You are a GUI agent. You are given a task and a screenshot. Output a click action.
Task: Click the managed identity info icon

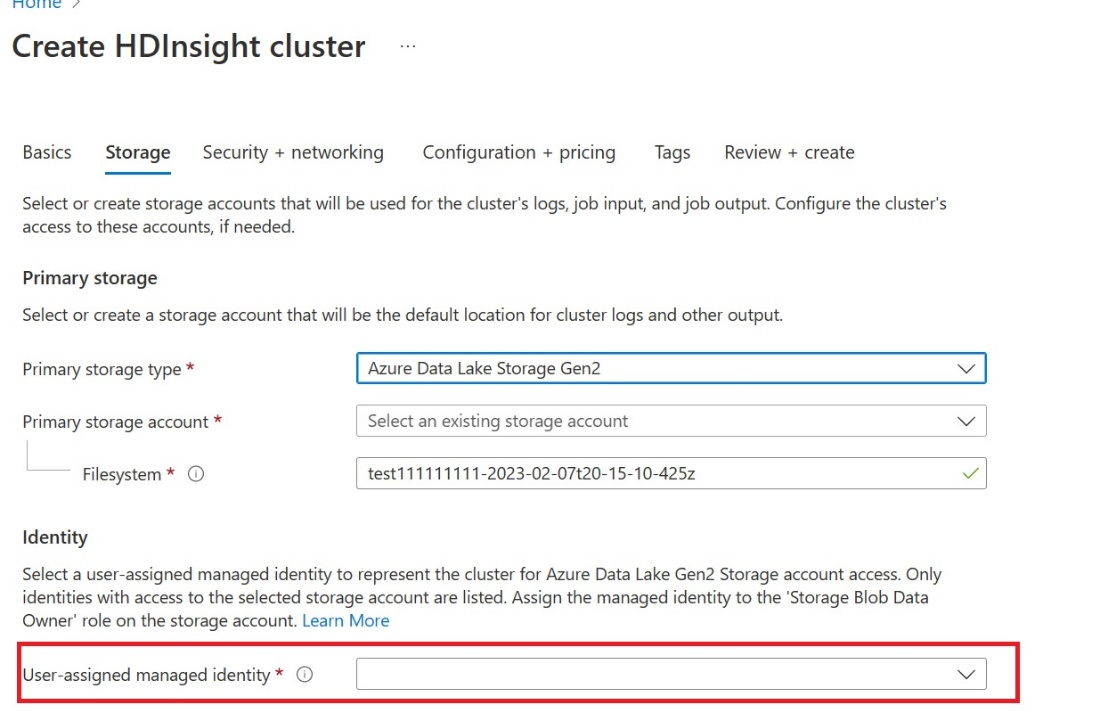pos(304,675)
